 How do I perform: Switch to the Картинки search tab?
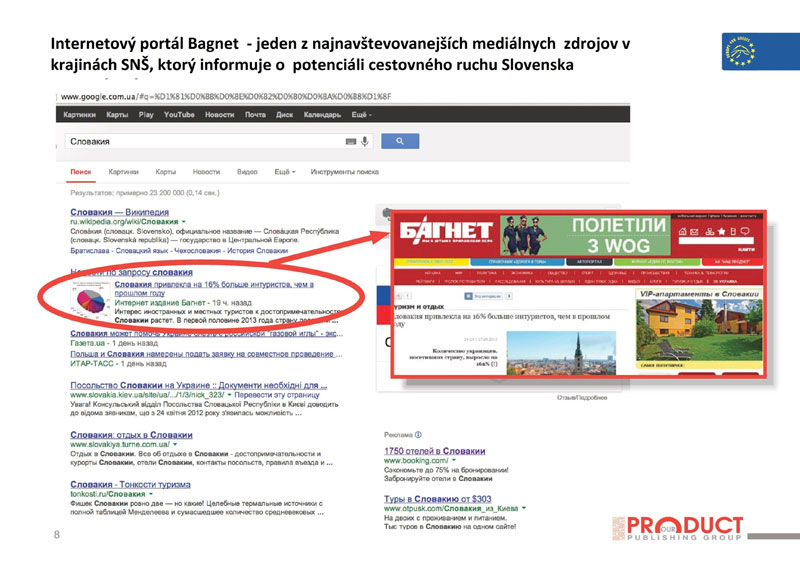point(123,172)
